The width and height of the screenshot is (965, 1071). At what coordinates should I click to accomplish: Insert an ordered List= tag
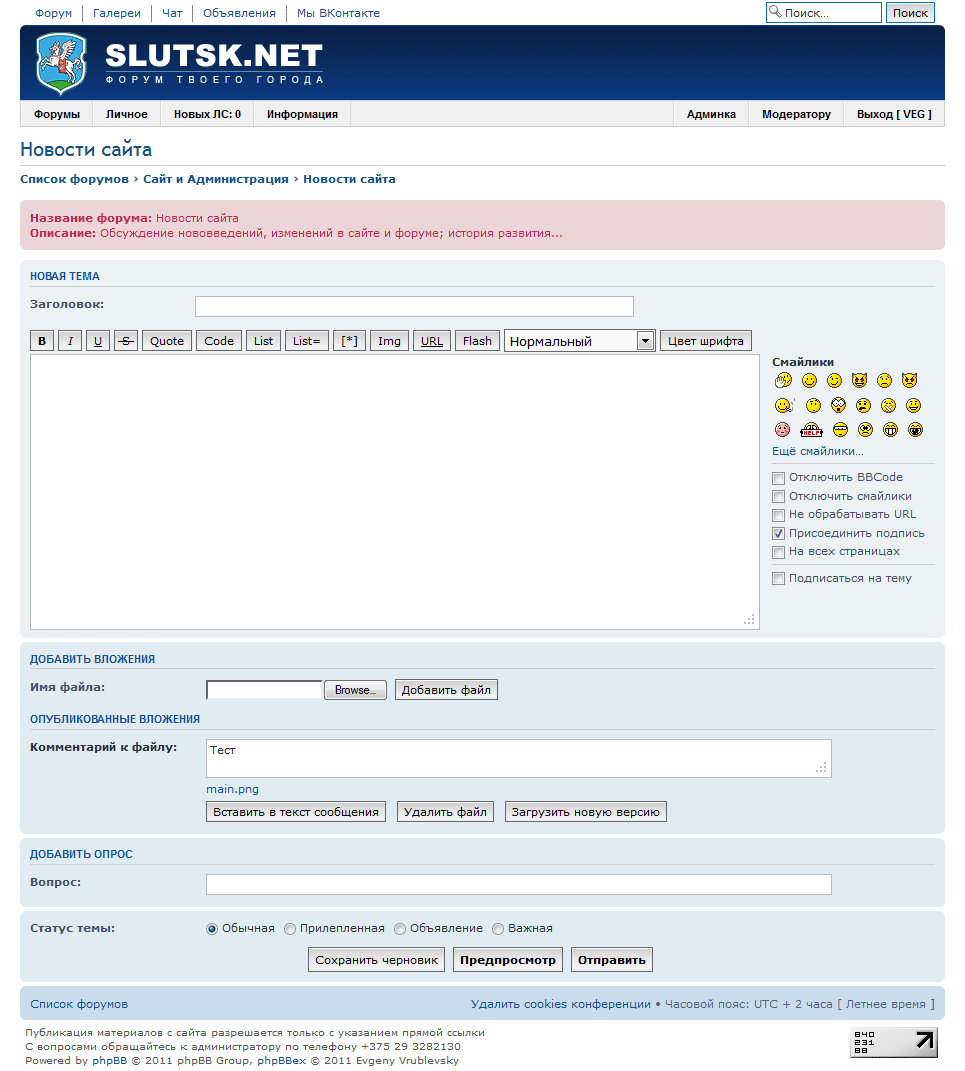tap(307, 341)
